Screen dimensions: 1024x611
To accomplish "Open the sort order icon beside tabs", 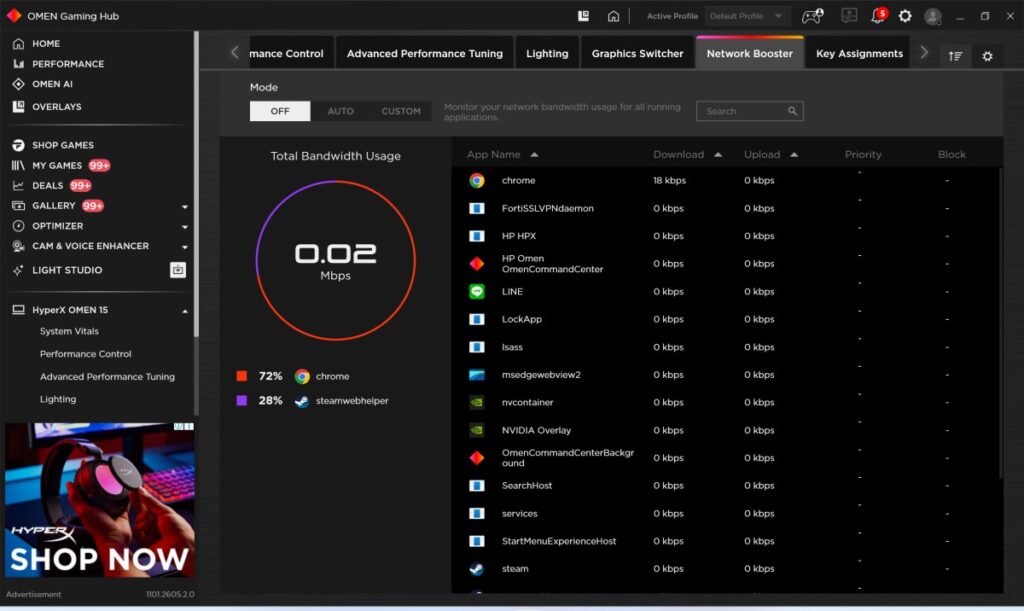I will click(x=955, y=56).
